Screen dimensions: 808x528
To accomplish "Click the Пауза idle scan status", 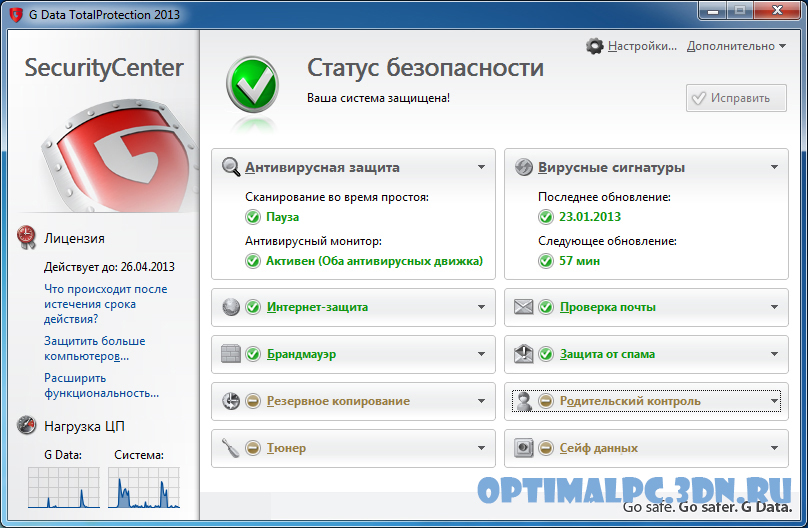I will click(x=282, y=217).
